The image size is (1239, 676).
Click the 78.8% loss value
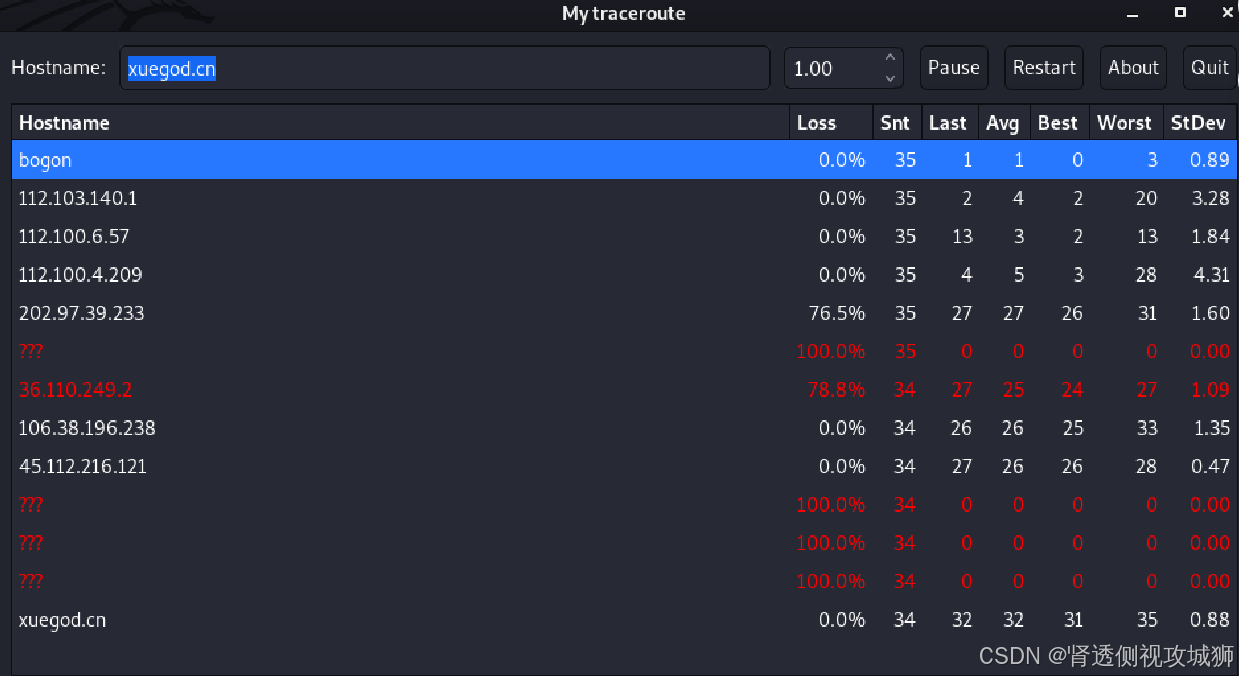(836, 390)
